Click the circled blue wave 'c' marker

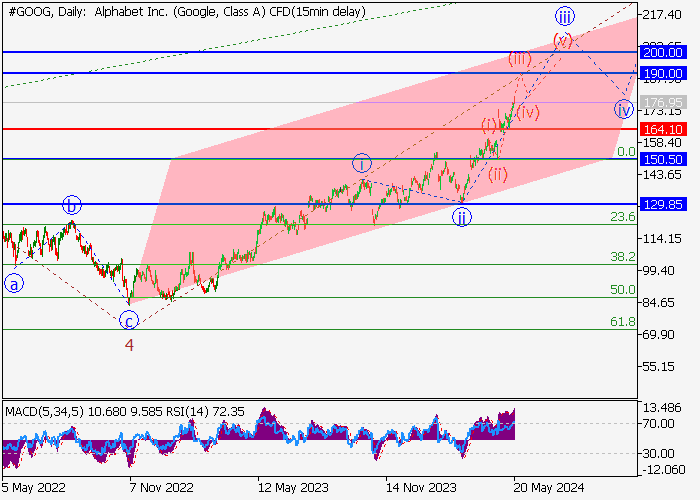tap(129, 321)
